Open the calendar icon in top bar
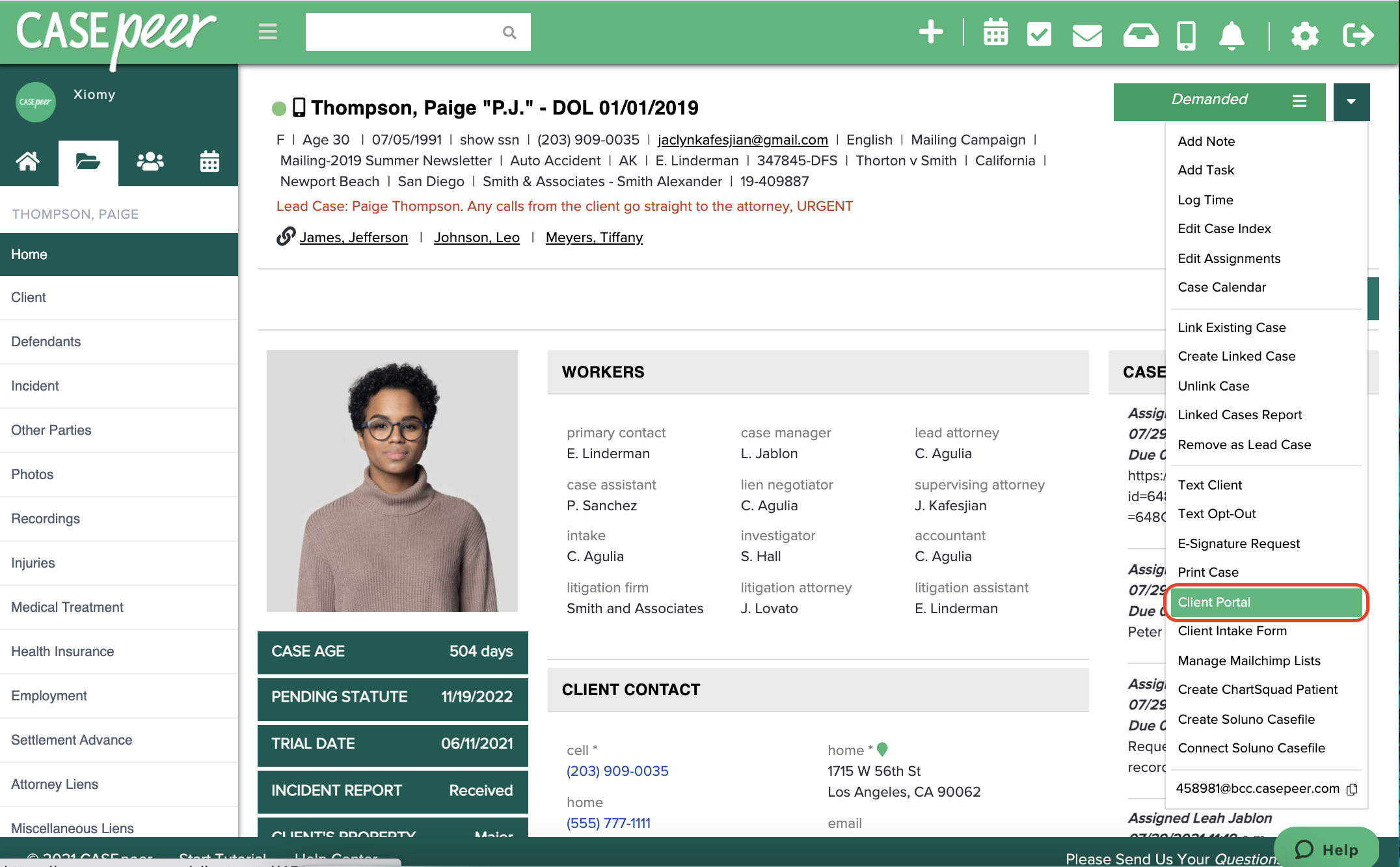The width and height of the screenshot is (1400, 867). 995,33
